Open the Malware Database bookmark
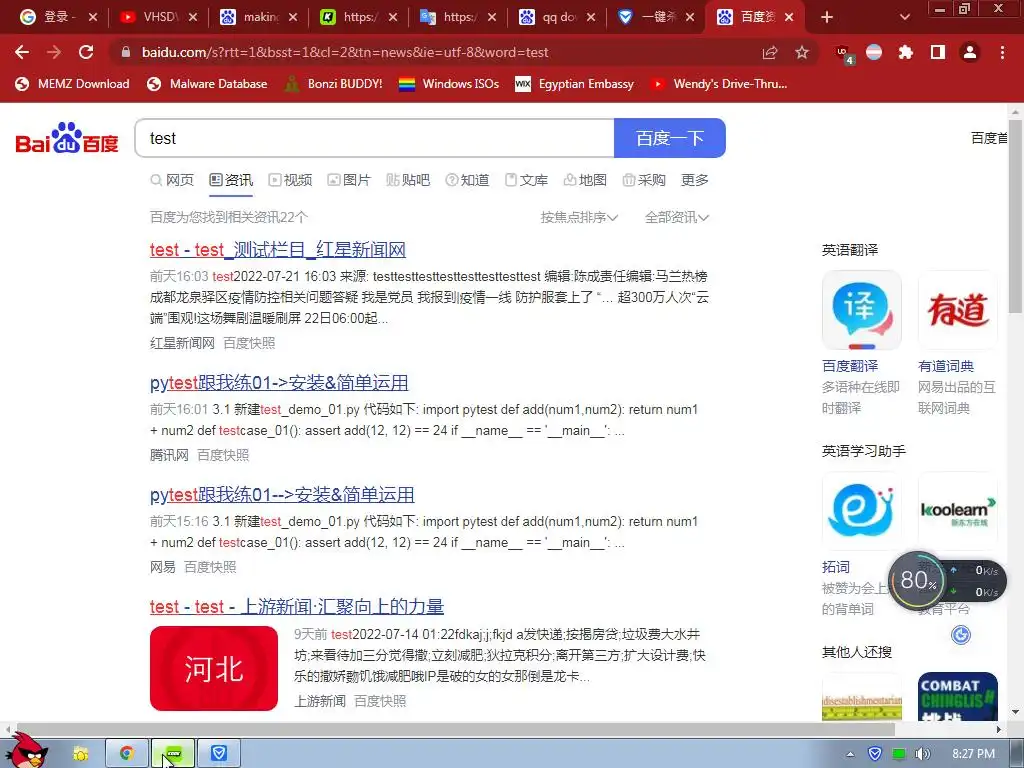 [207, 84]
